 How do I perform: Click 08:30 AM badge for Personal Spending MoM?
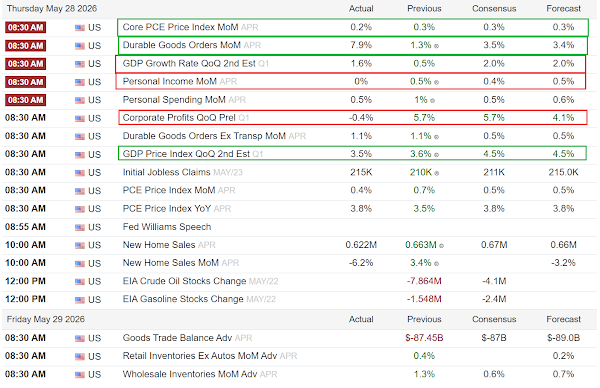pos(26,100)
